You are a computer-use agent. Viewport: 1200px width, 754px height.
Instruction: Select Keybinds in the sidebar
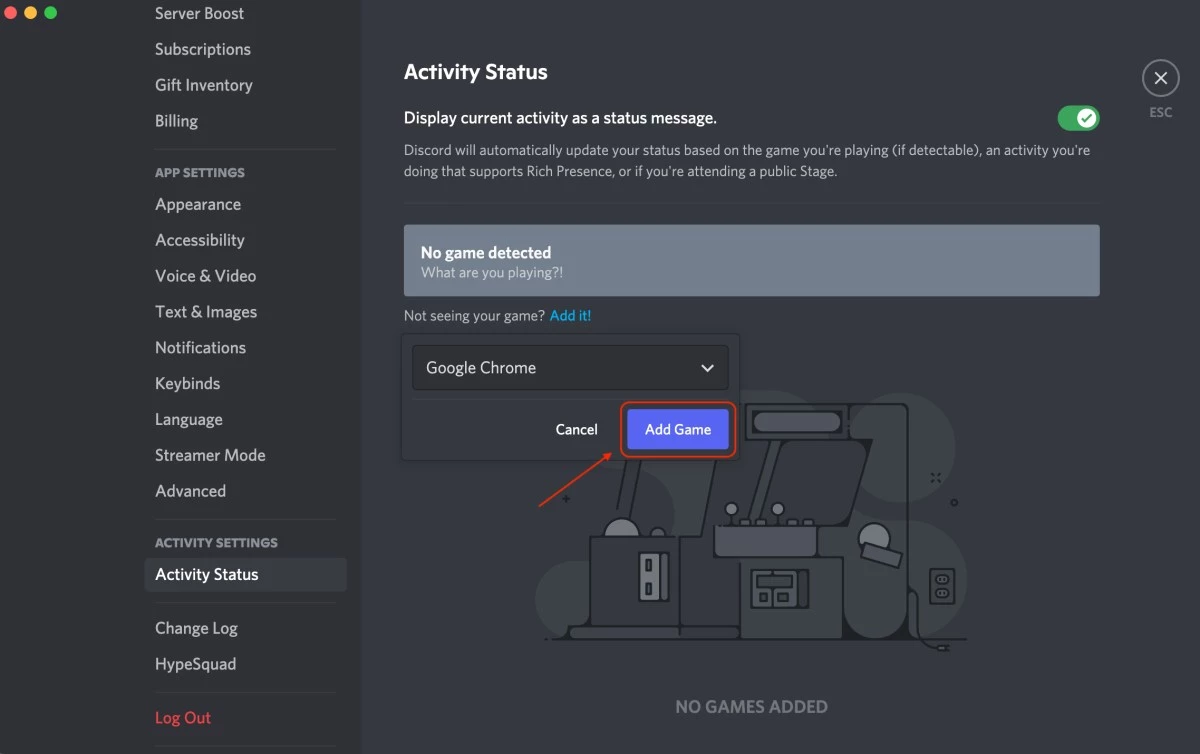pos(187,384)
